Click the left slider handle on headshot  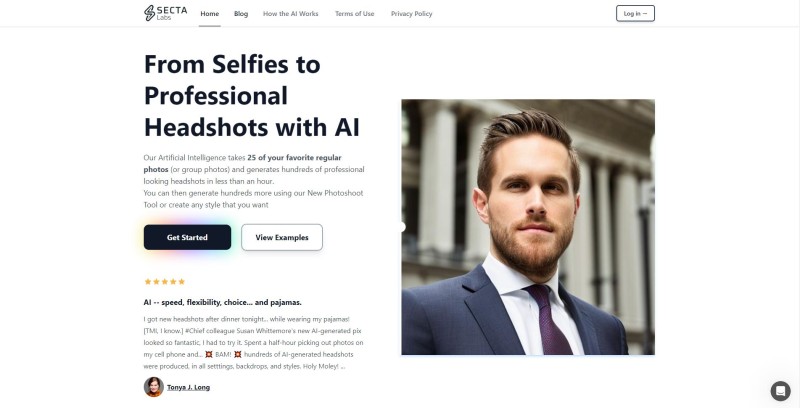[x=402, y=227]
